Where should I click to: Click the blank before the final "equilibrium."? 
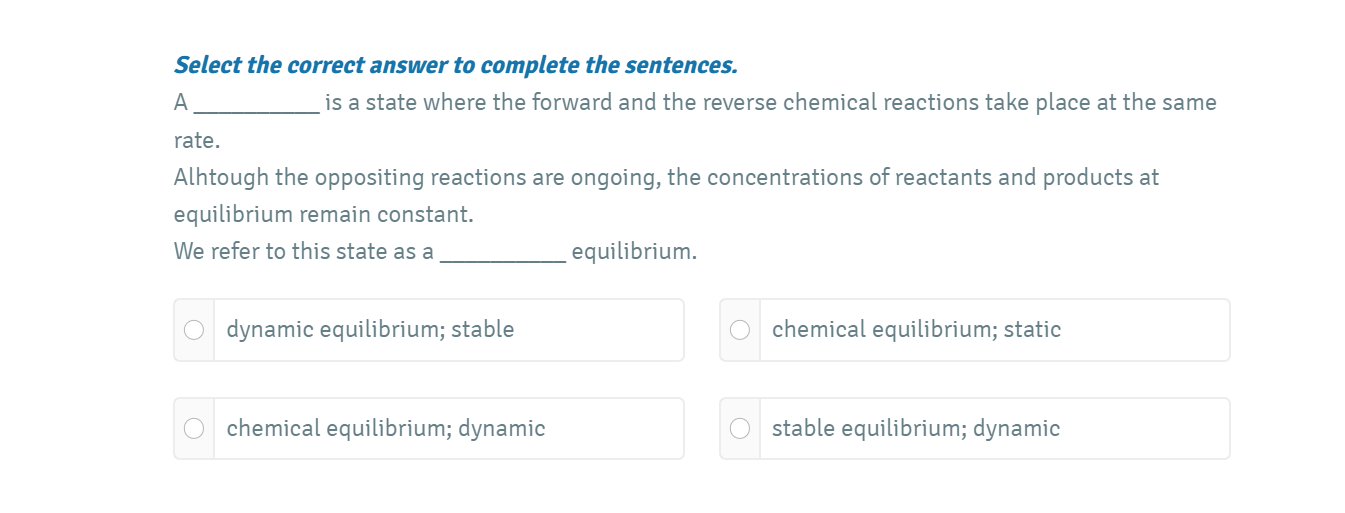pyautogui.click(x=503, y=254)
